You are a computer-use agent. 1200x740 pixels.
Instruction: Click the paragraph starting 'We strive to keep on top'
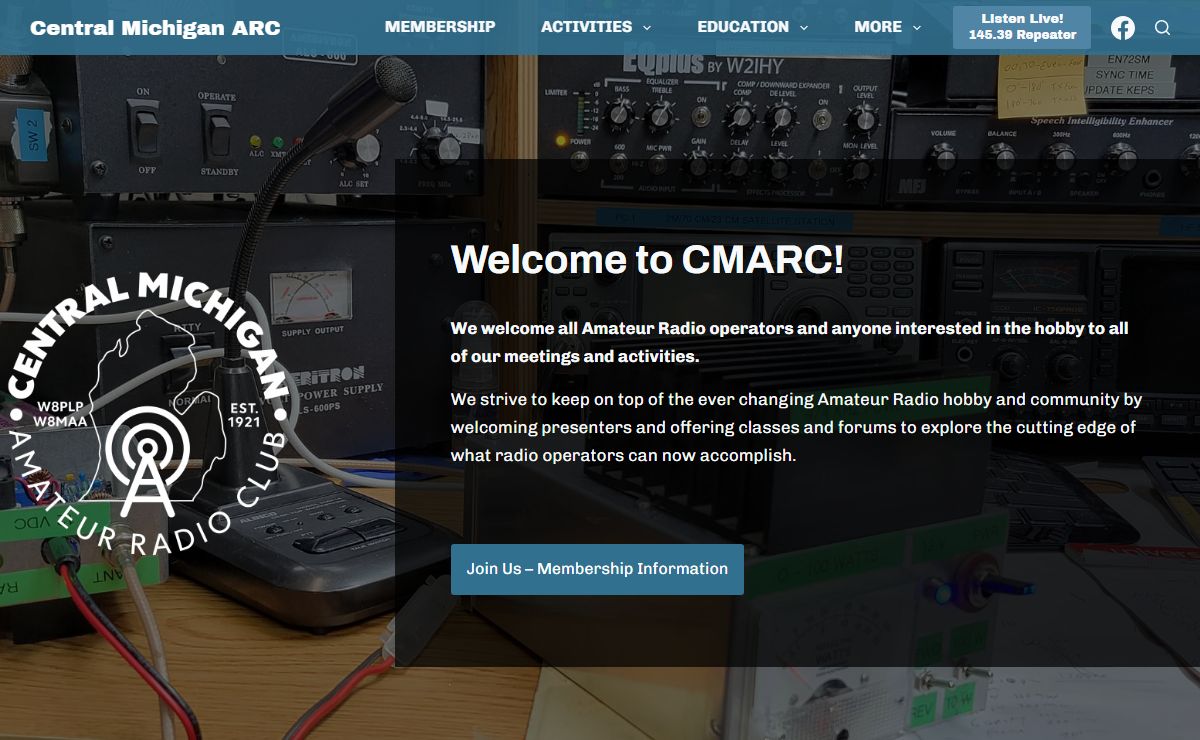click(796, 427)
